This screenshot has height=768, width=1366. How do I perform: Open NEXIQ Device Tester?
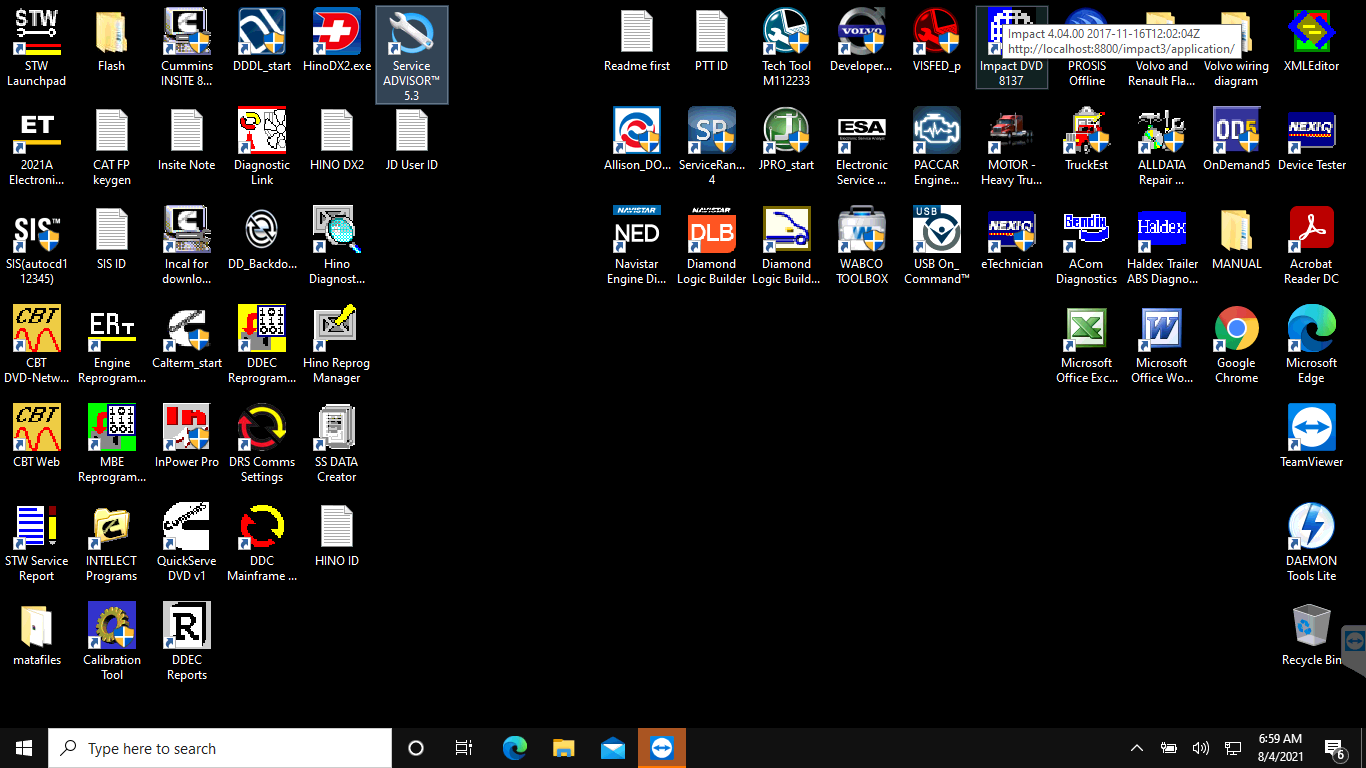pyautogui.click(x=1311, y=139)
